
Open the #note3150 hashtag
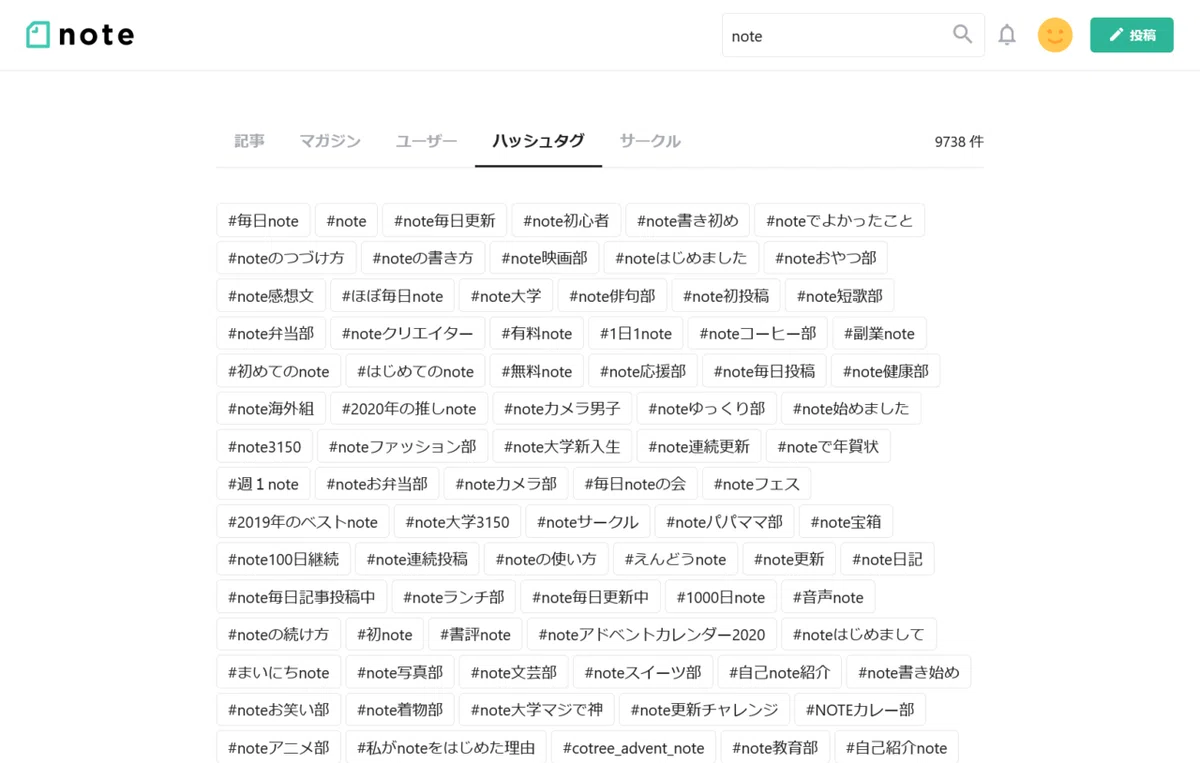[x=265, y=446]
